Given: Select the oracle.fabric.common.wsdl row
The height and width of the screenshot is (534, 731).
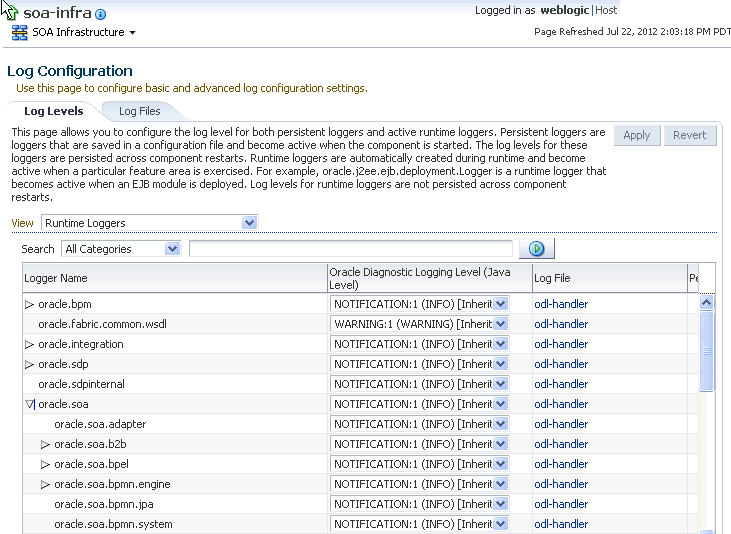Looking at the screenshot, I should pyautogui.click(x=360, y=324).
